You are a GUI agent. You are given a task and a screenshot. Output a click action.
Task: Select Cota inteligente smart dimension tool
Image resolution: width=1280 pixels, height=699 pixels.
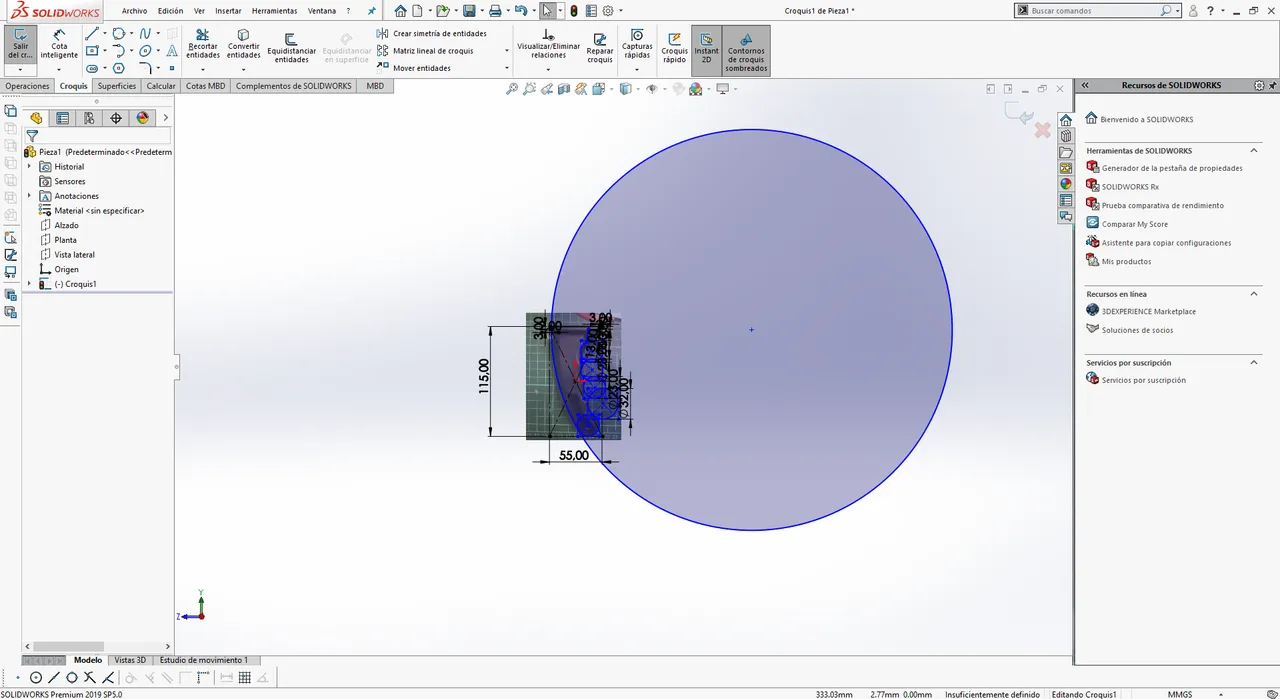point(59,44)
